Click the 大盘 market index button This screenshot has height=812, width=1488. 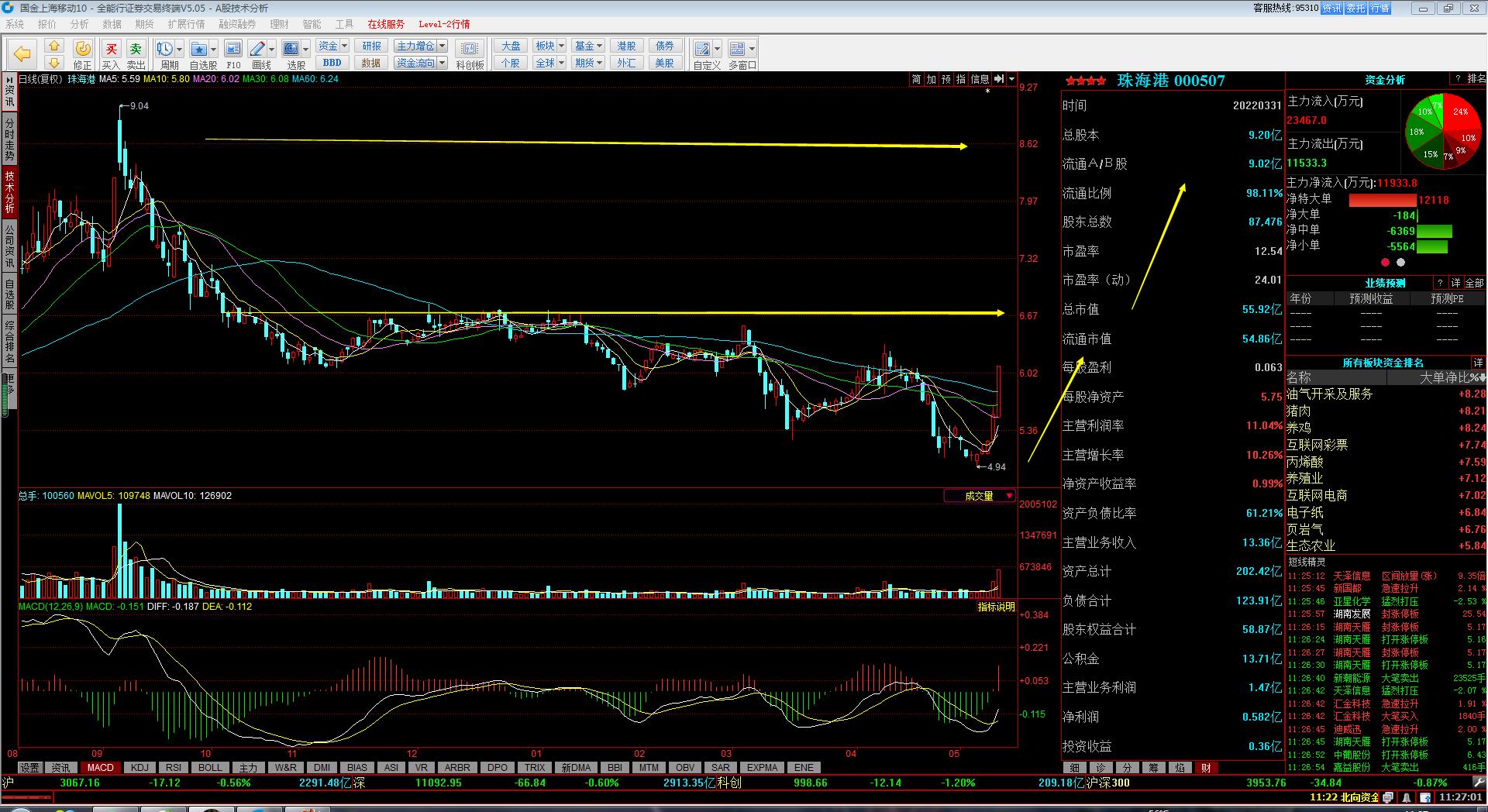(511, 46)
